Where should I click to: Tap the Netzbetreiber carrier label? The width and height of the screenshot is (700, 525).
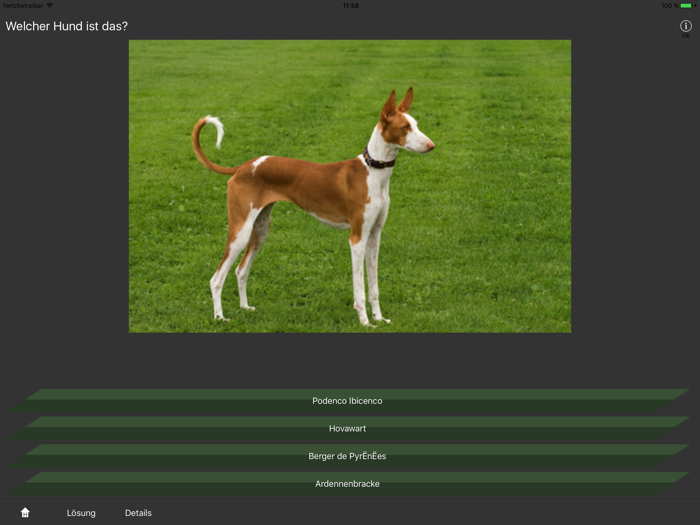click(23, 6)
